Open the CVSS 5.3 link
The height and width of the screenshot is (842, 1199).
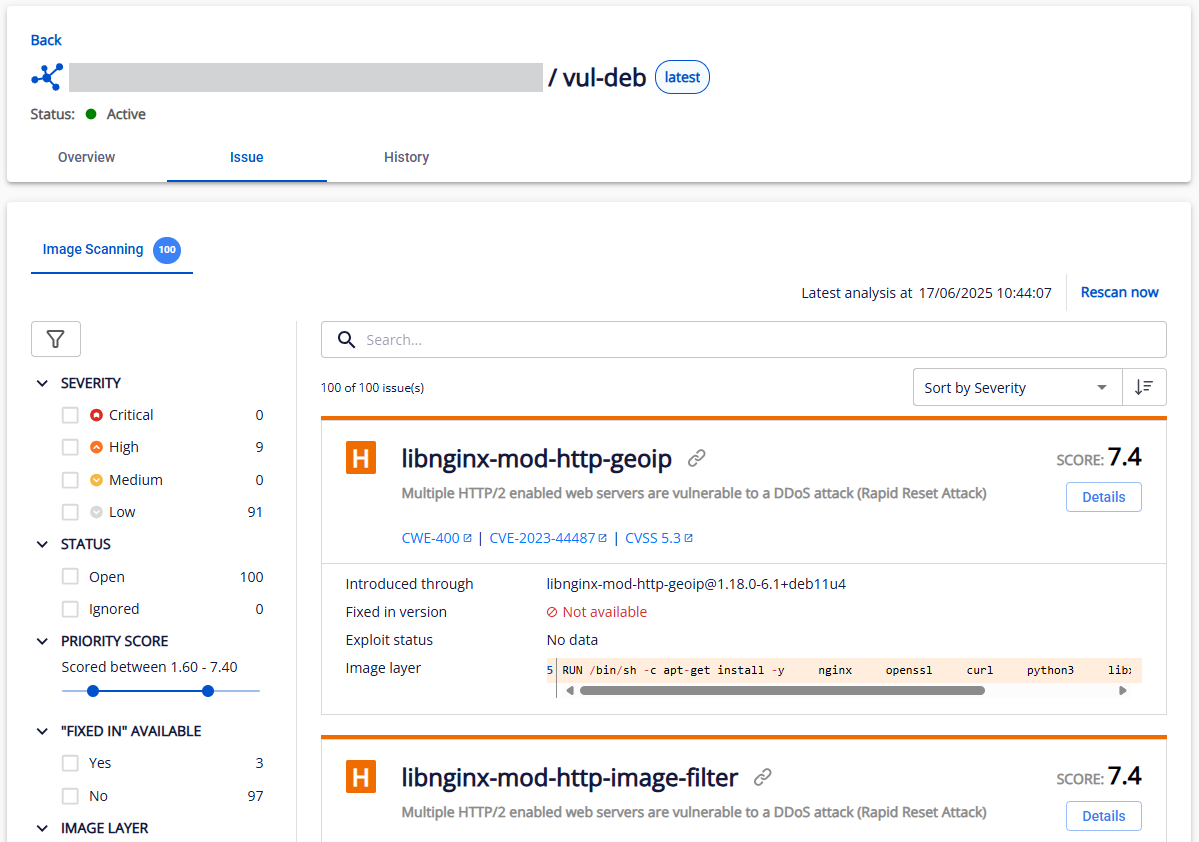pyautogui.click(x=658, y=538)
